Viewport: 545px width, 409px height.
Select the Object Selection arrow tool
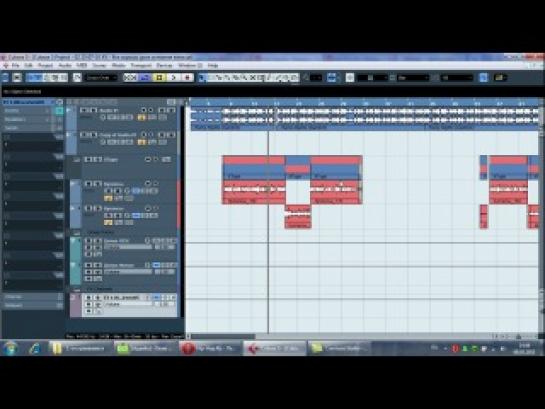(202, 77)
